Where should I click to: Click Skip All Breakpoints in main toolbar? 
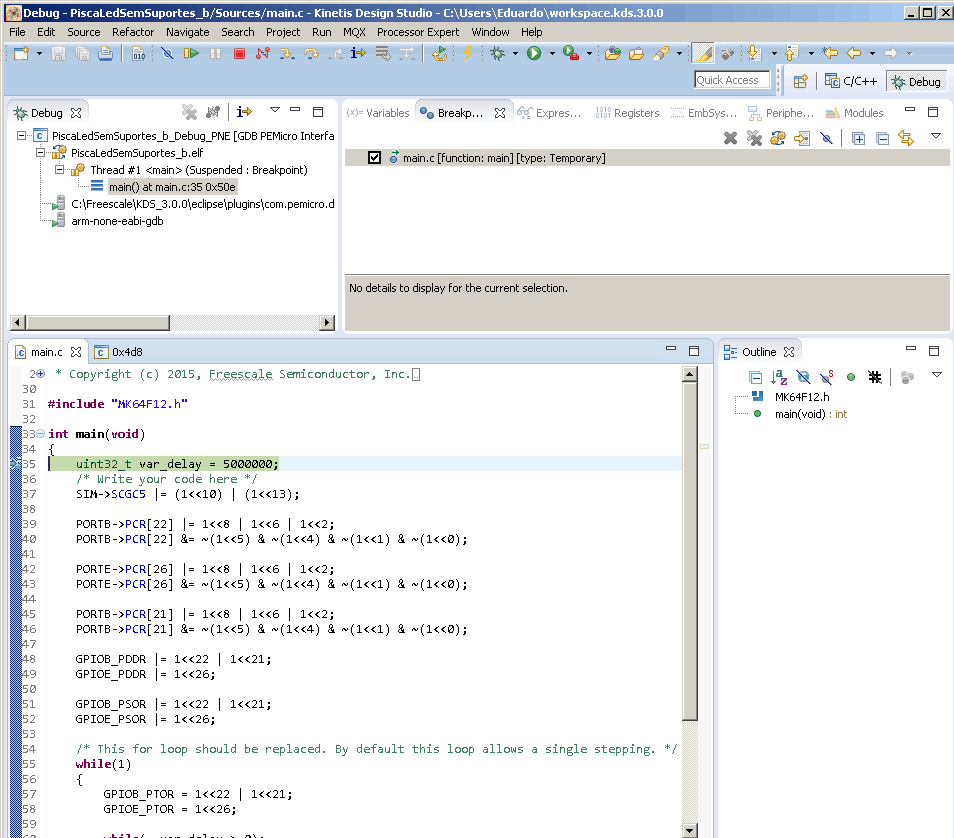[167, 53]
